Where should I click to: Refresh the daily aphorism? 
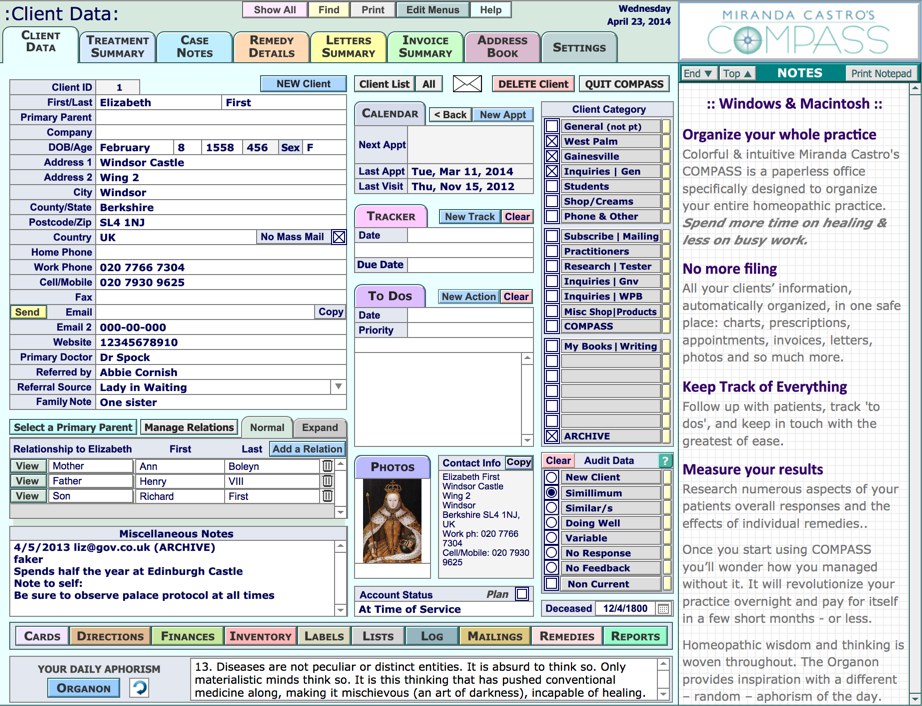point(140,688)
